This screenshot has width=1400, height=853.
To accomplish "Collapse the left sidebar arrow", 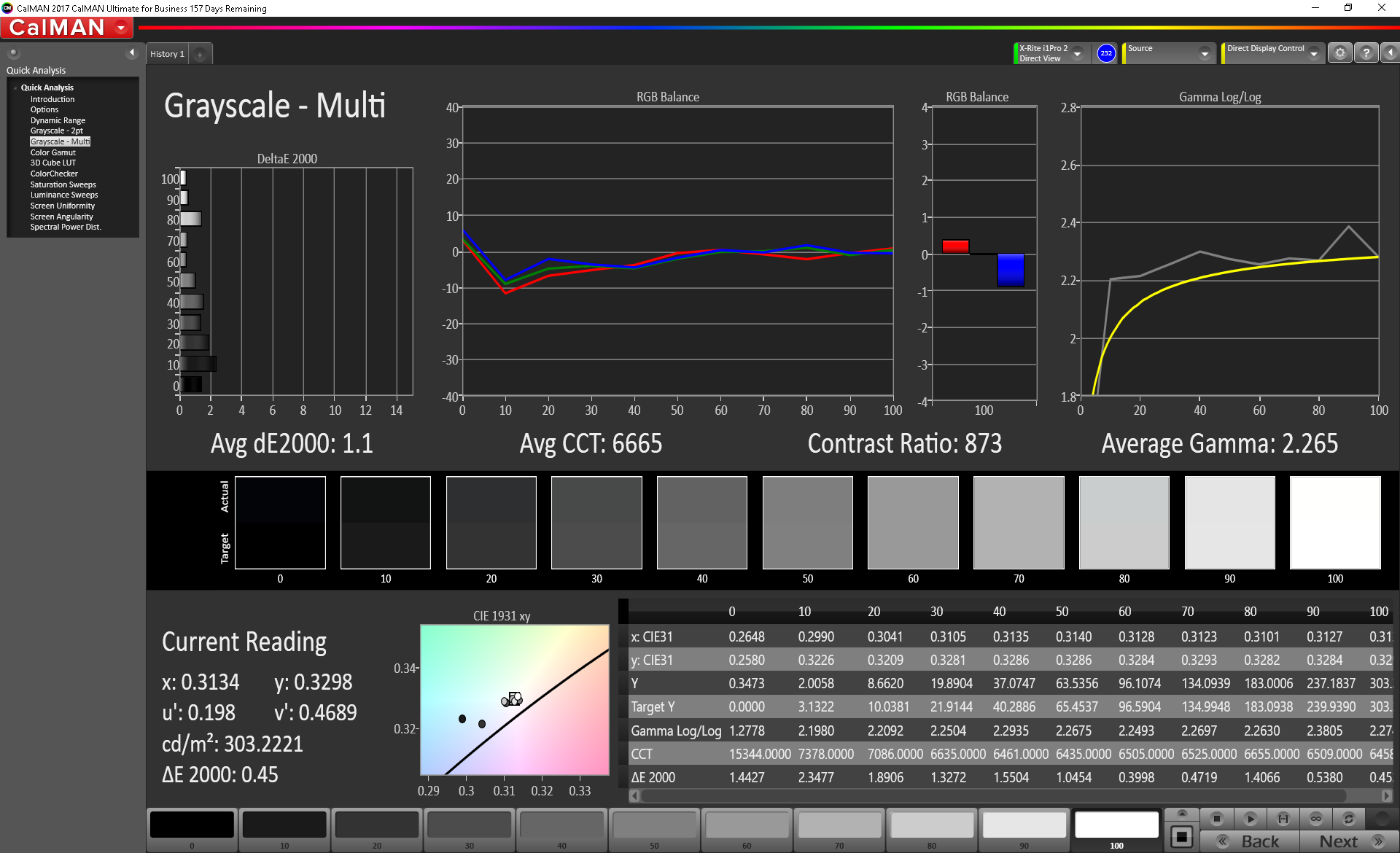I will pos(131,52).
